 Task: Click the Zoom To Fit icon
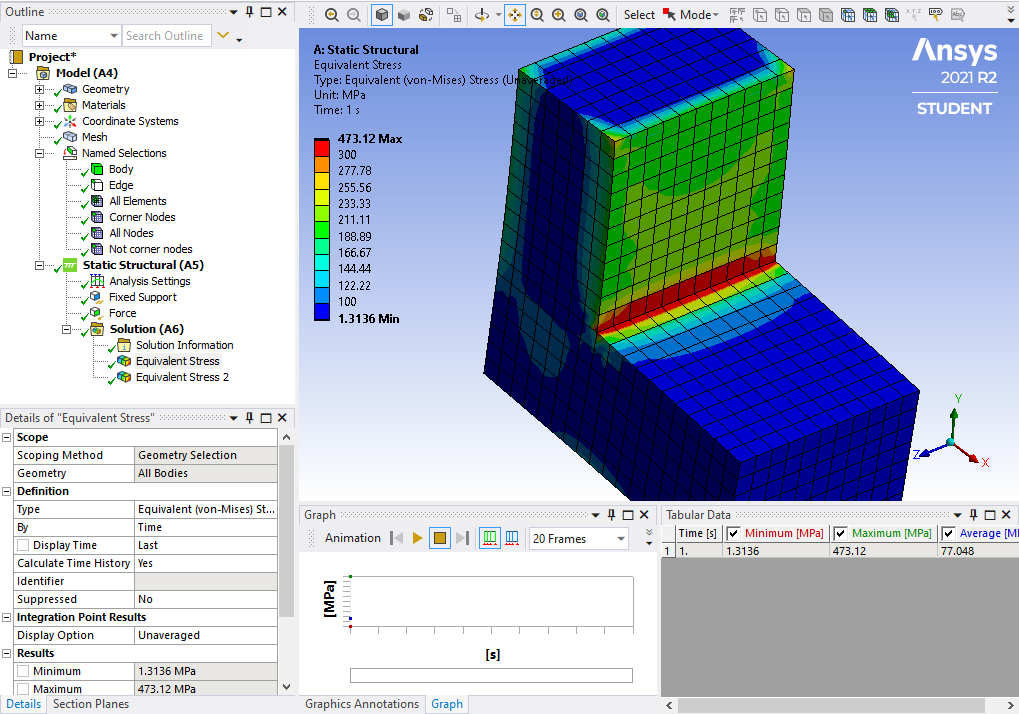(580, 15)
